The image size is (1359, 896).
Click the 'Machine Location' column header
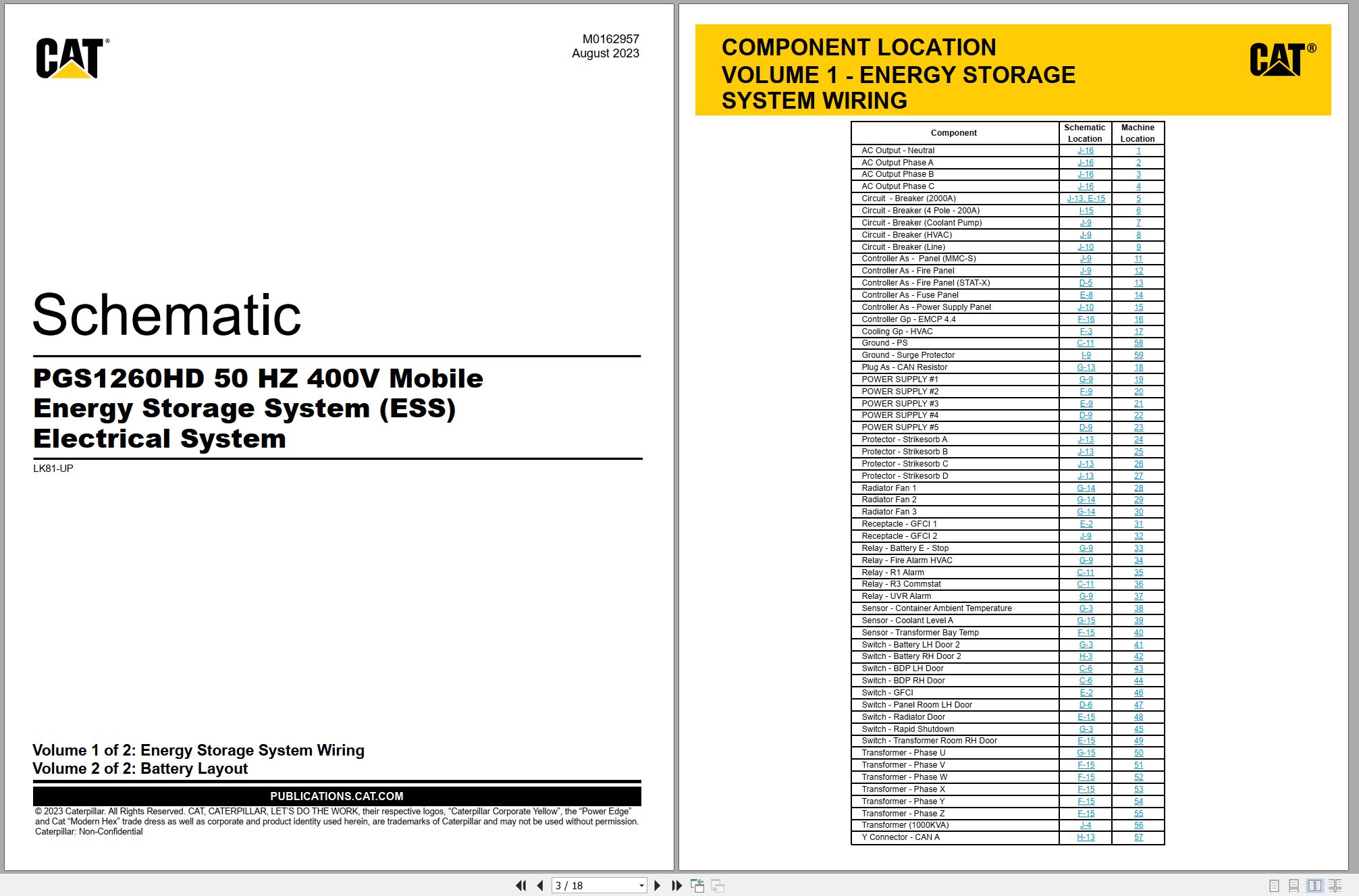coord(1138,133)
